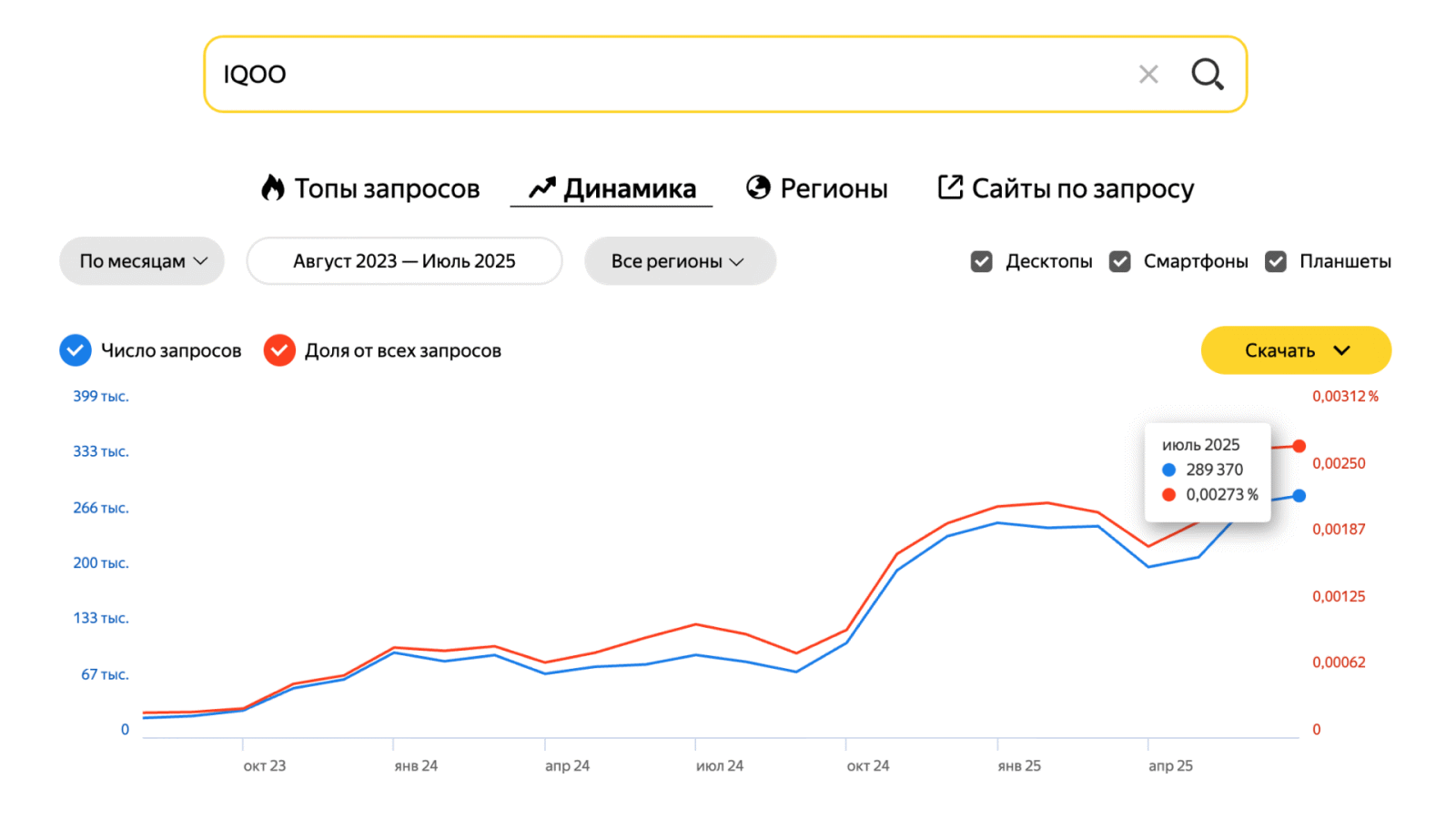Switch to the Регионы tab
1456x819 pixels.
coord(834,188)
